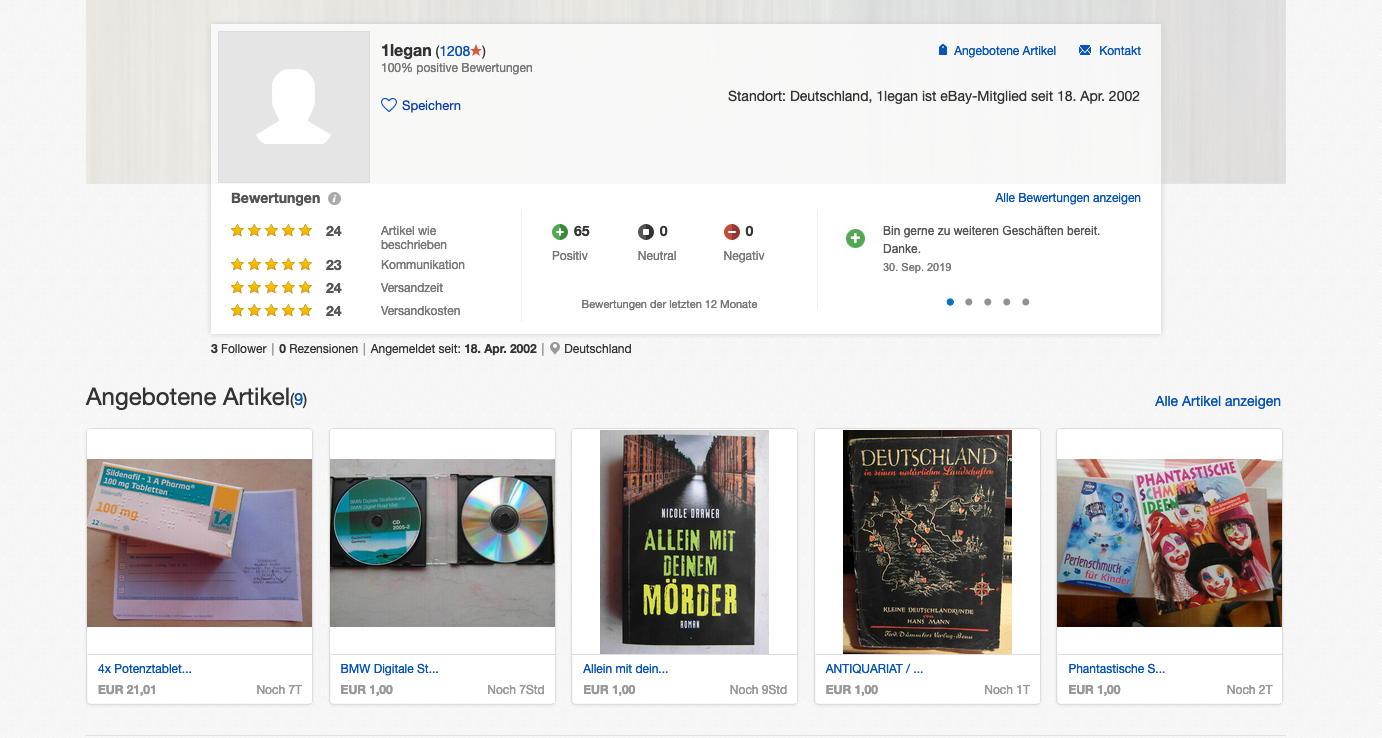
Task: Click the info icon beside Bewertungen
Action: click(335, 199)
